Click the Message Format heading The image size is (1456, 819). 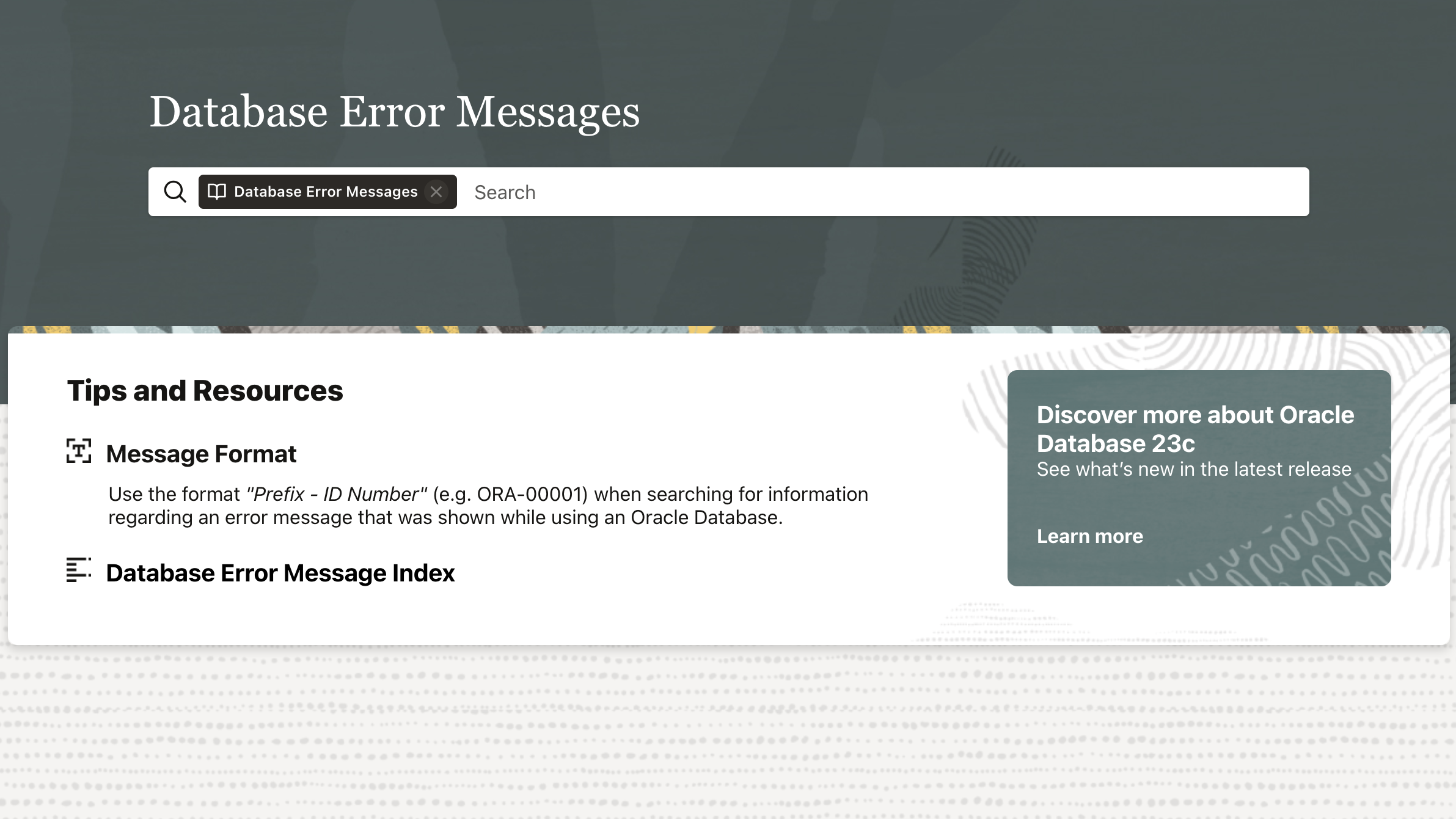tap(201, 454)
